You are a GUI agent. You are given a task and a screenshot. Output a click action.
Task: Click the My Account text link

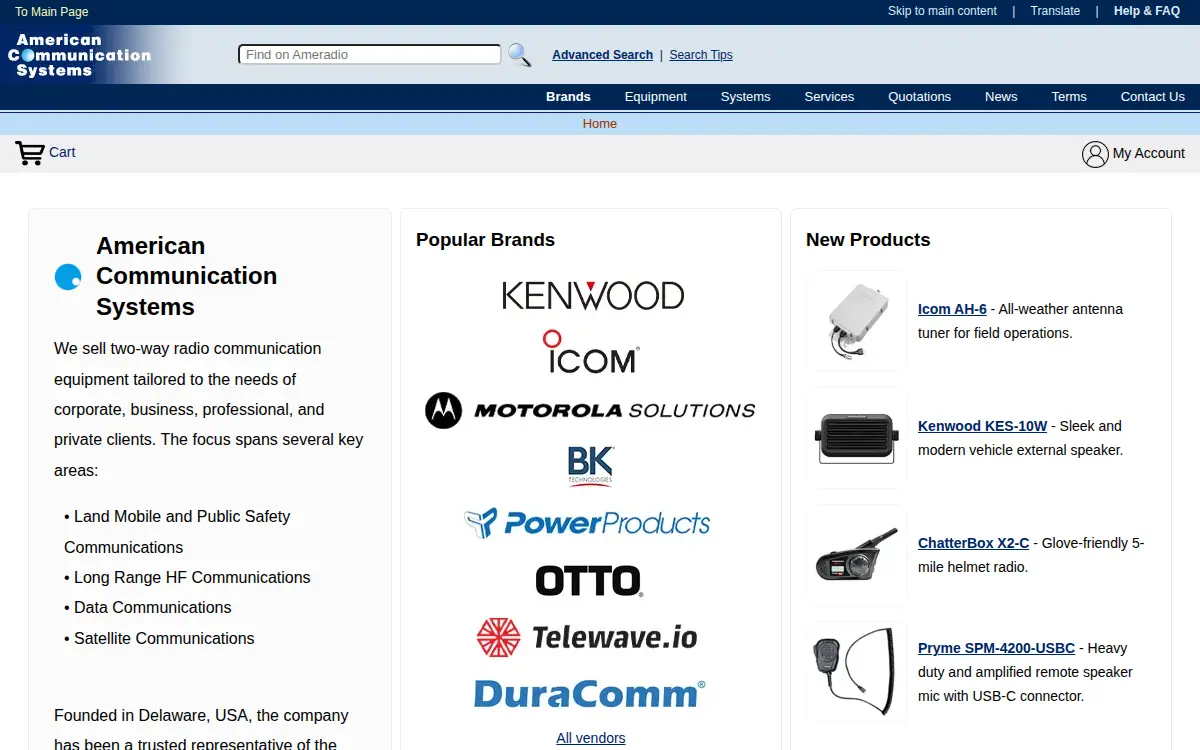point(1149,153)
